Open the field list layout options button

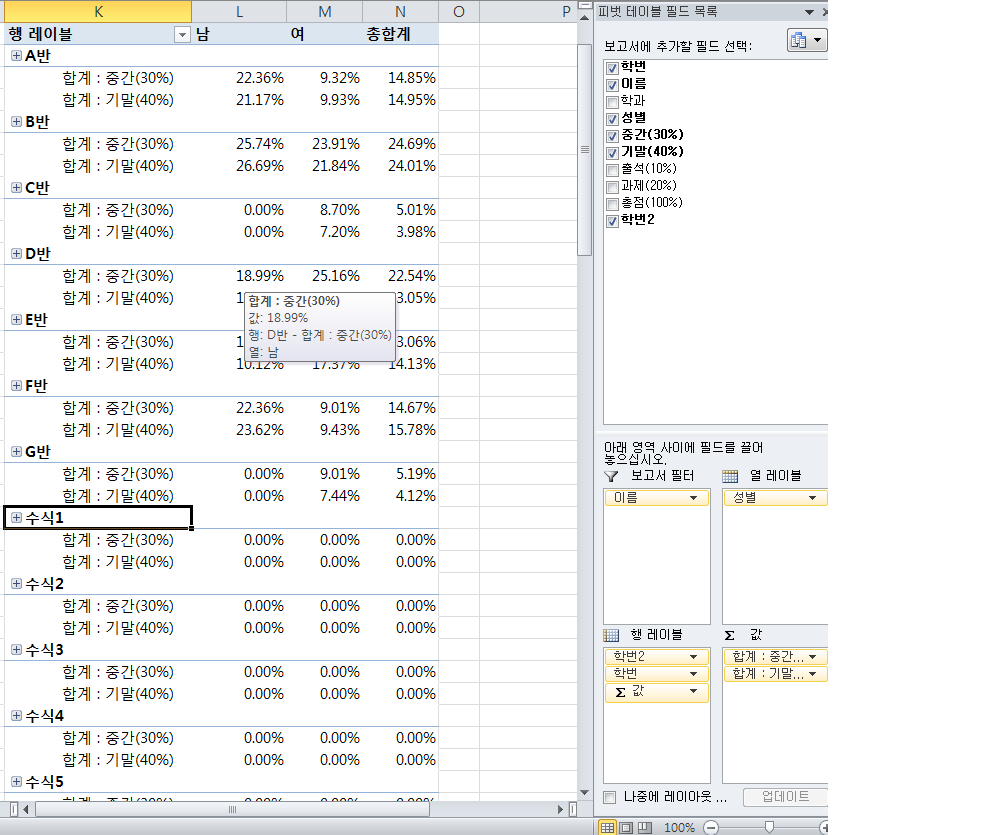pyautogui.click(x=807, y=41)
